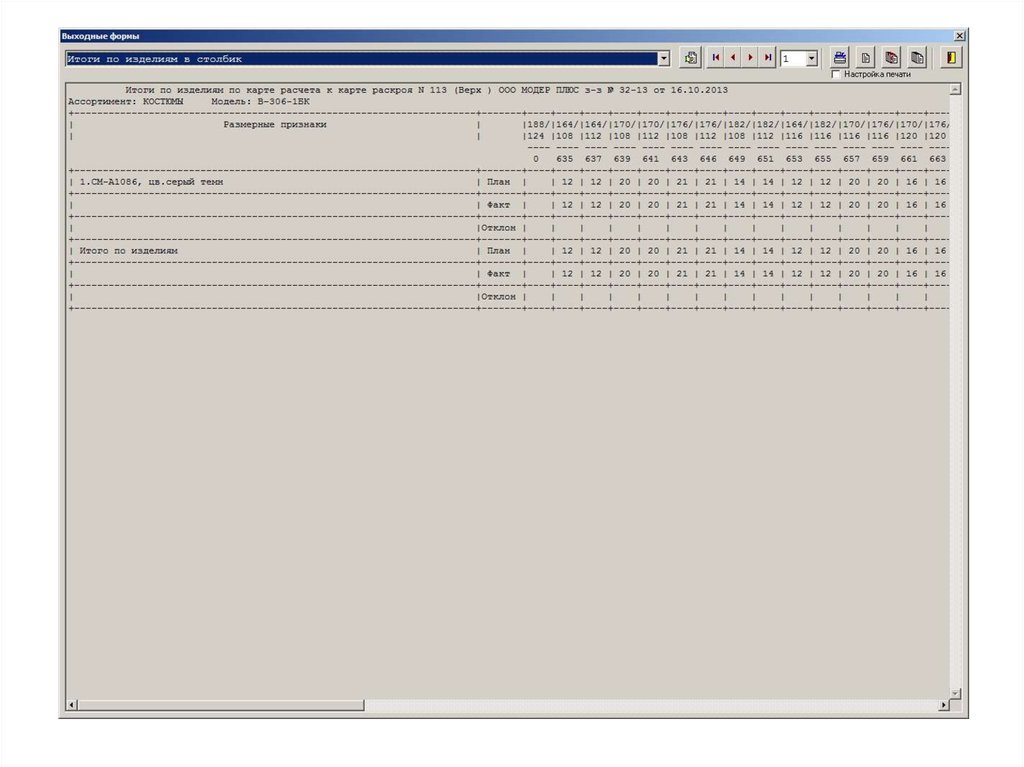
Task: Select the Итоги по изделиям в столбик field
Action: pyautogui.click(x=360, y=59)
